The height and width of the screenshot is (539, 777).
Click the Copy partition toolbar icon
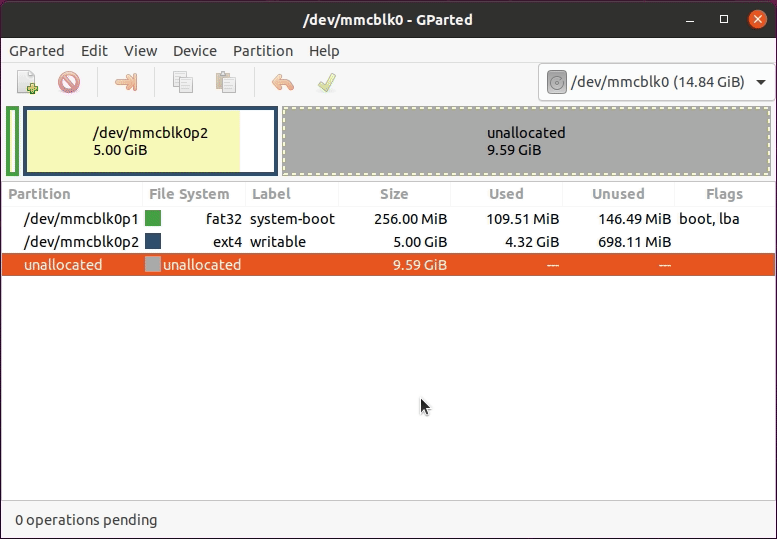point(183,82)
